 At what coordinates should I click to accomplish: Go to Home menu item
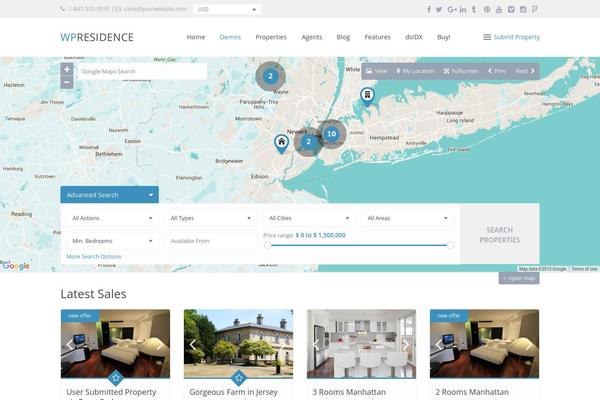196,37
